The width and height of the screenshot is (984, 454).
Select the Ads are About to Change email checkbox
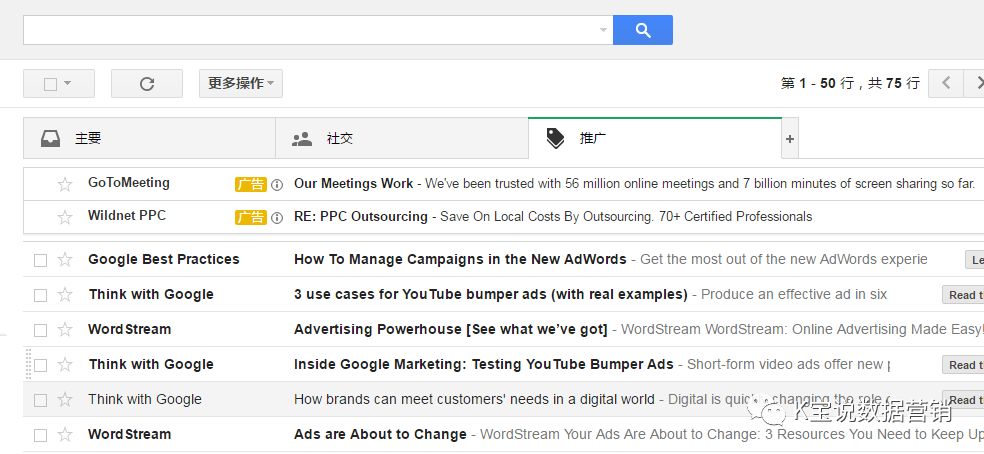[x=41, y=435]
